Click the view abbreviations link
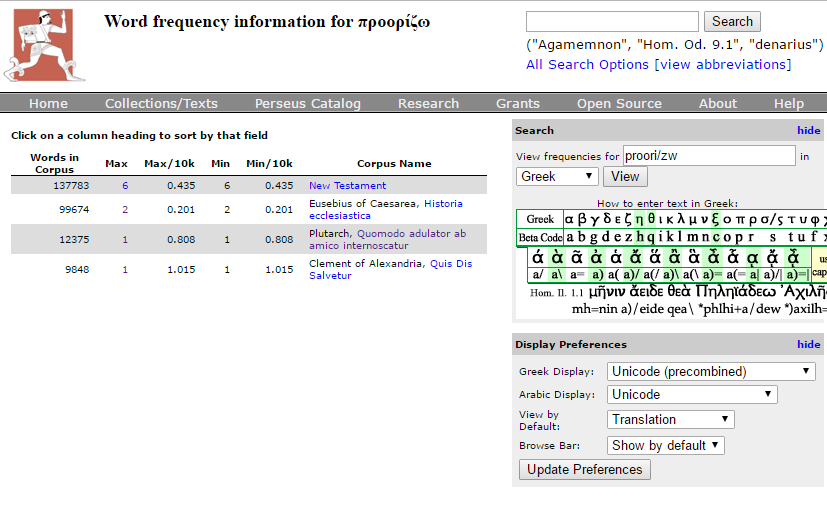 (x=722, y=64)
